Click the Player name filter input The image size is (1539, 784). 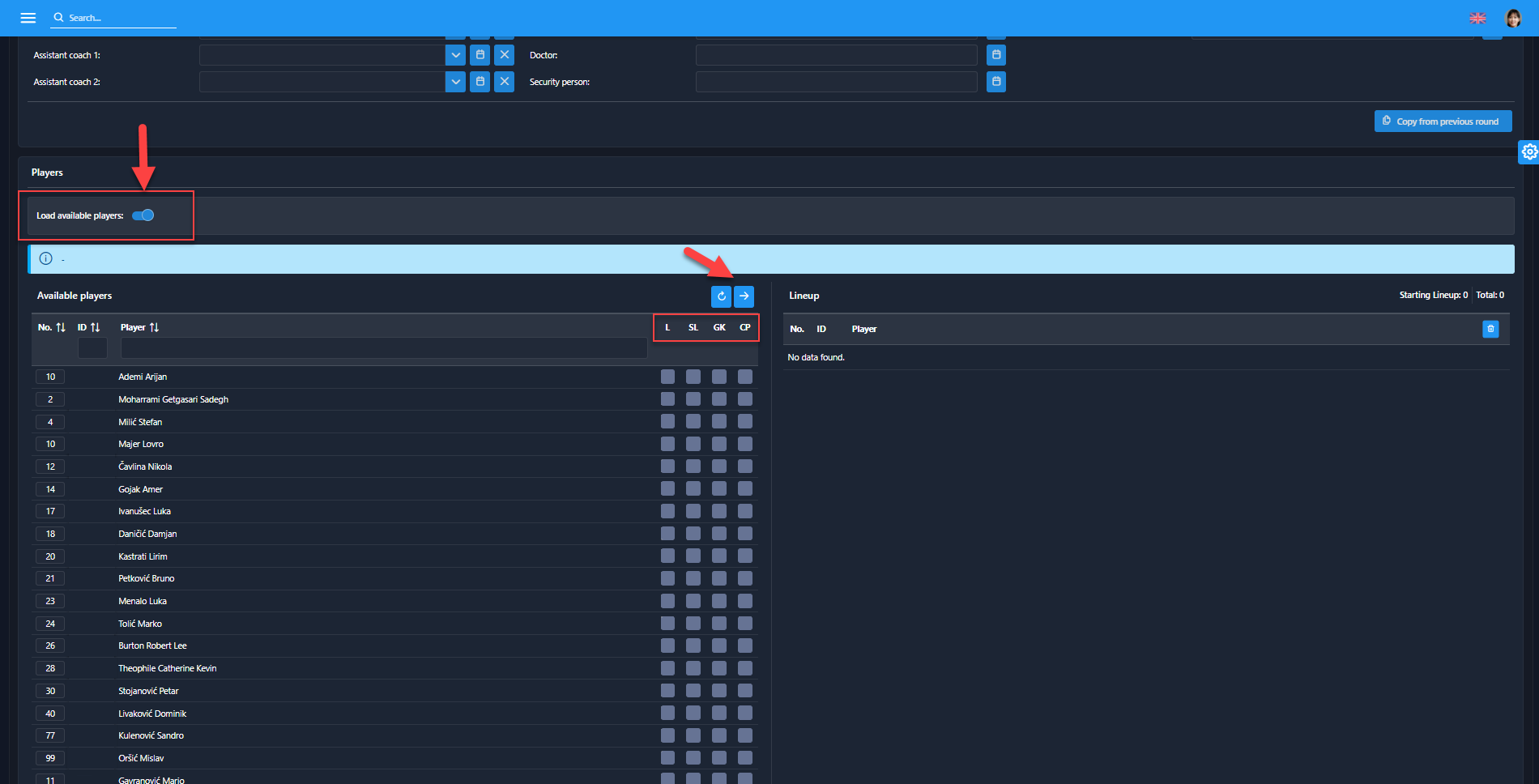pyautogui.click(x=383, y=348)
